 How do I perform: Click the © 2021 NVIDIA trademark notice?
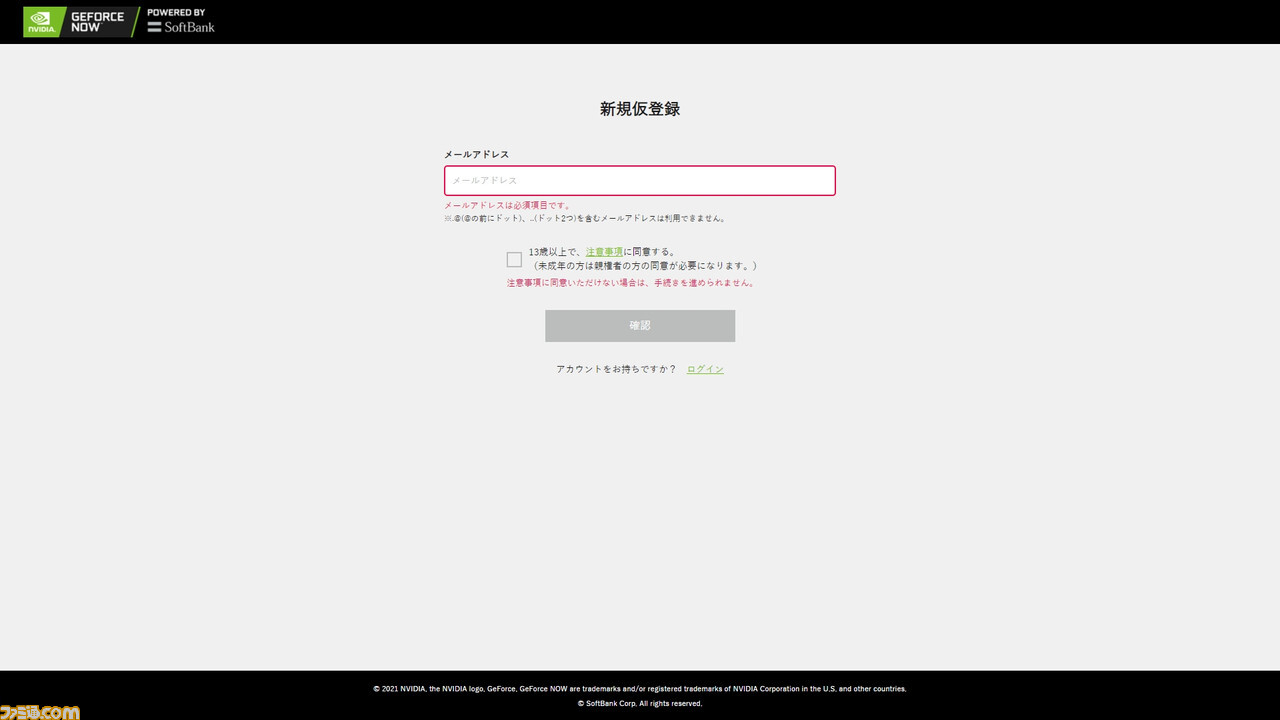pos(640,689)
